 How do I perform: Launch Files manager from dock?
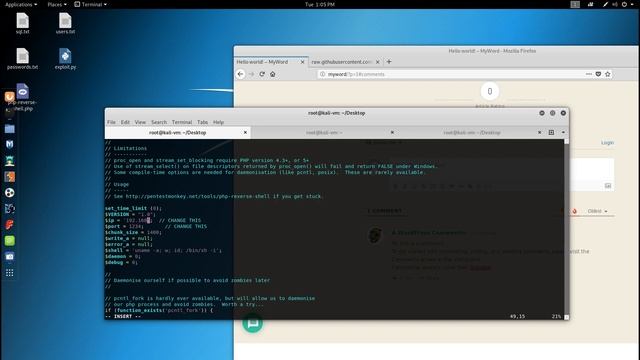(9, 129)
